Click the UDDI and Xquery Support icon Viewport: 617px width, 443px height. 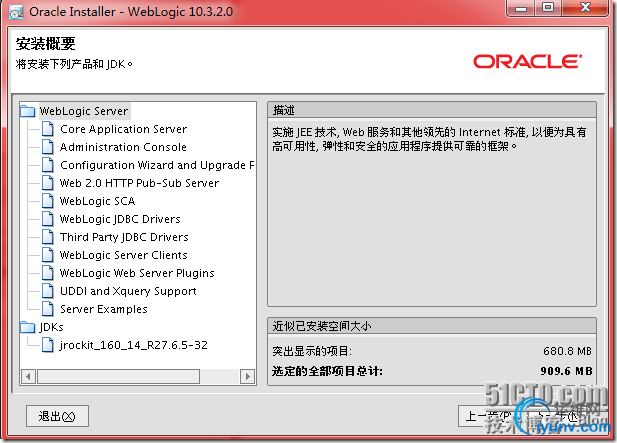[x=48, y=291]
